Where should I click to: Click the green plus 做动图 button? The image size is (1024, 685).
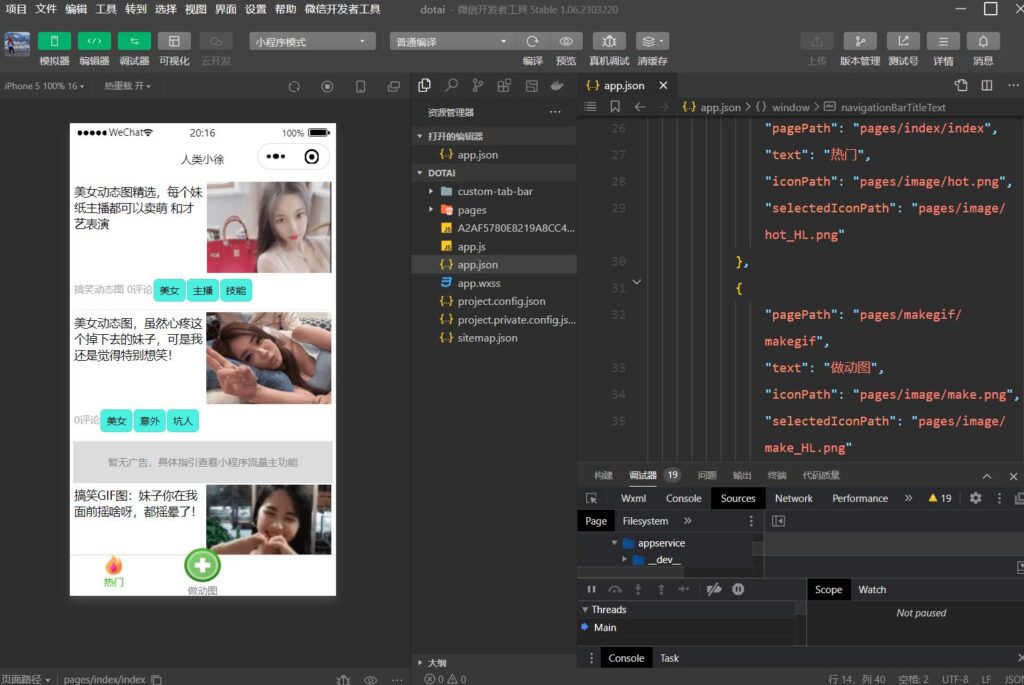point(202,565)
